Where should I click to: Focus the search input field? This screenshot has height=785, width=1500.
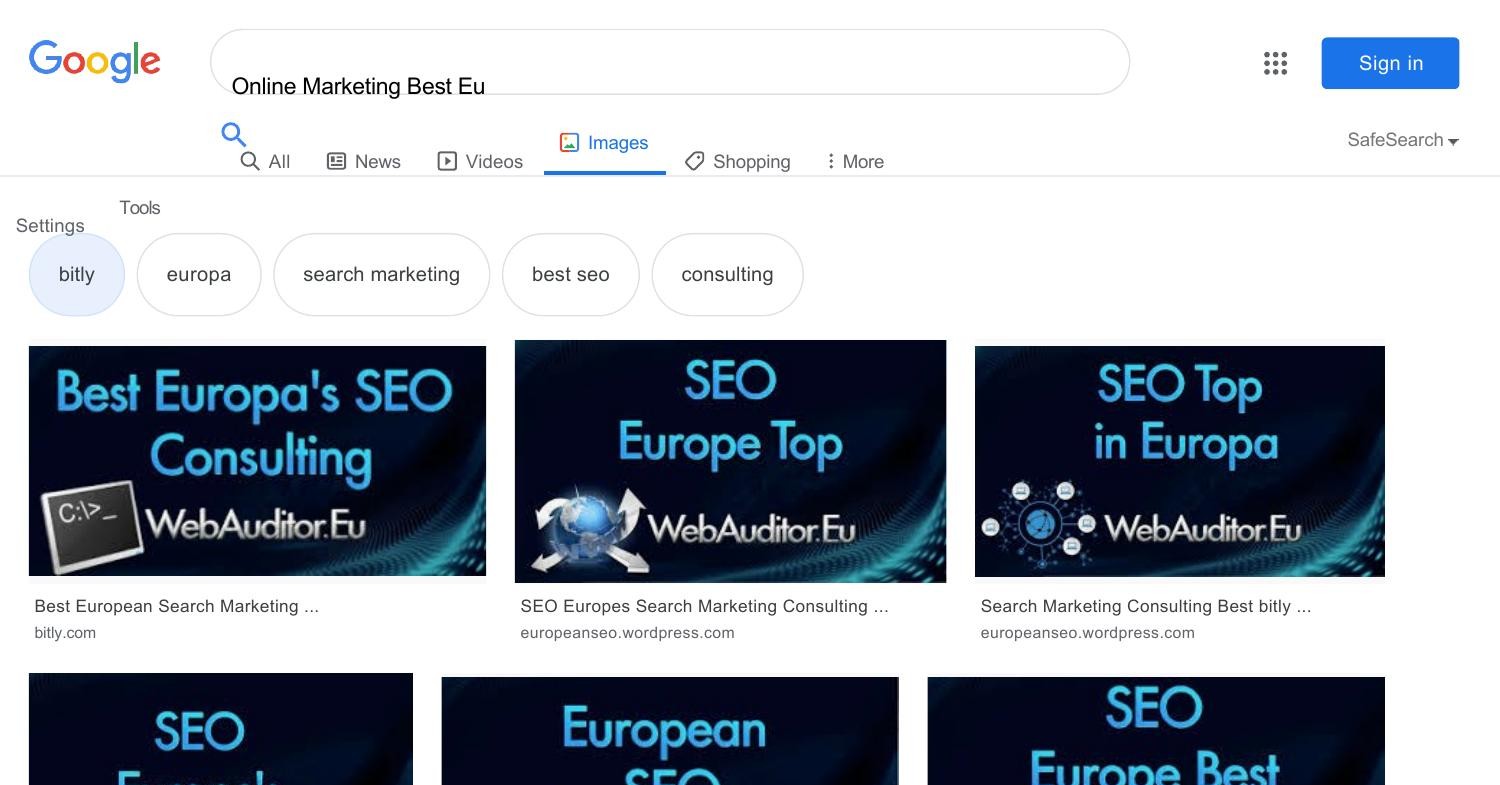coord(670,62)
